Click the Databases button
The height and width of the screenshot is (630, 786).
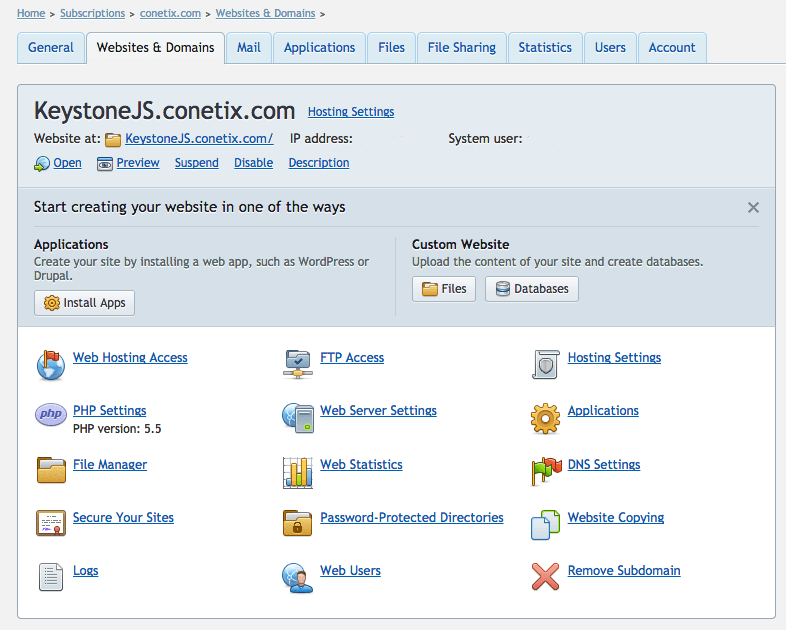[531, 289]
